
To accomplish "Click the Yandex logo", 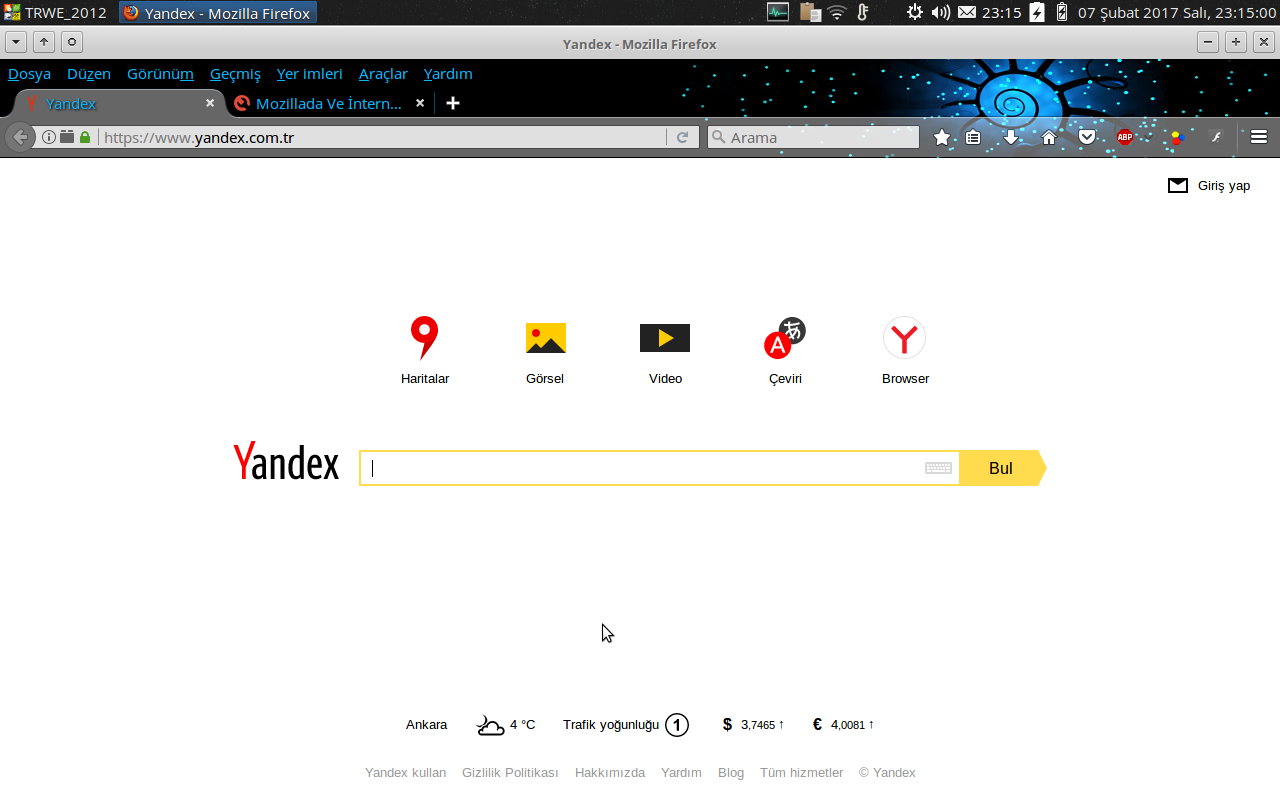I will [286, 462].
